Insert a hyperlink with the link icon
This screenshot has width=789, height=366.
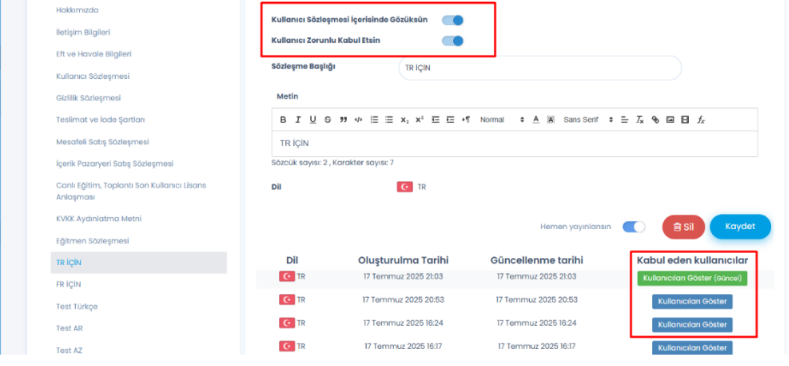click(655, 120)
